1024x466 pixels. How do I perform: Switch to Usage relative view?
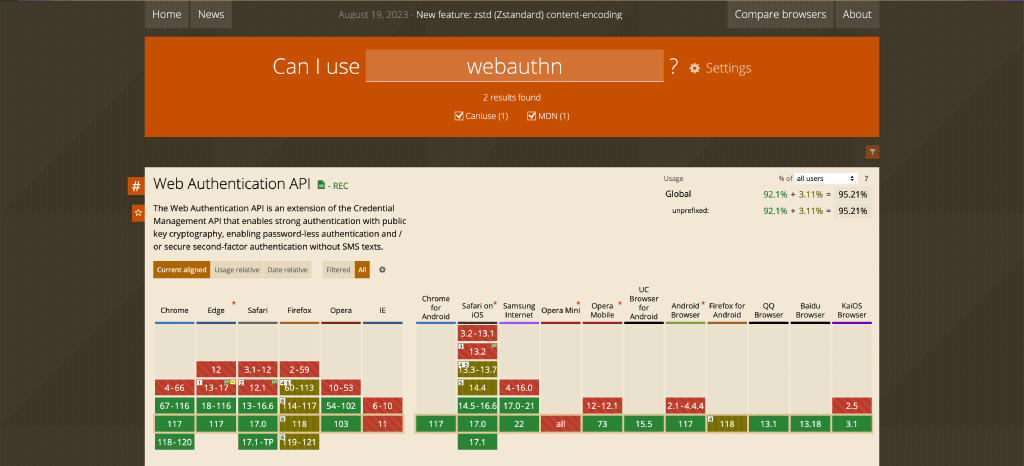point(237,270)
